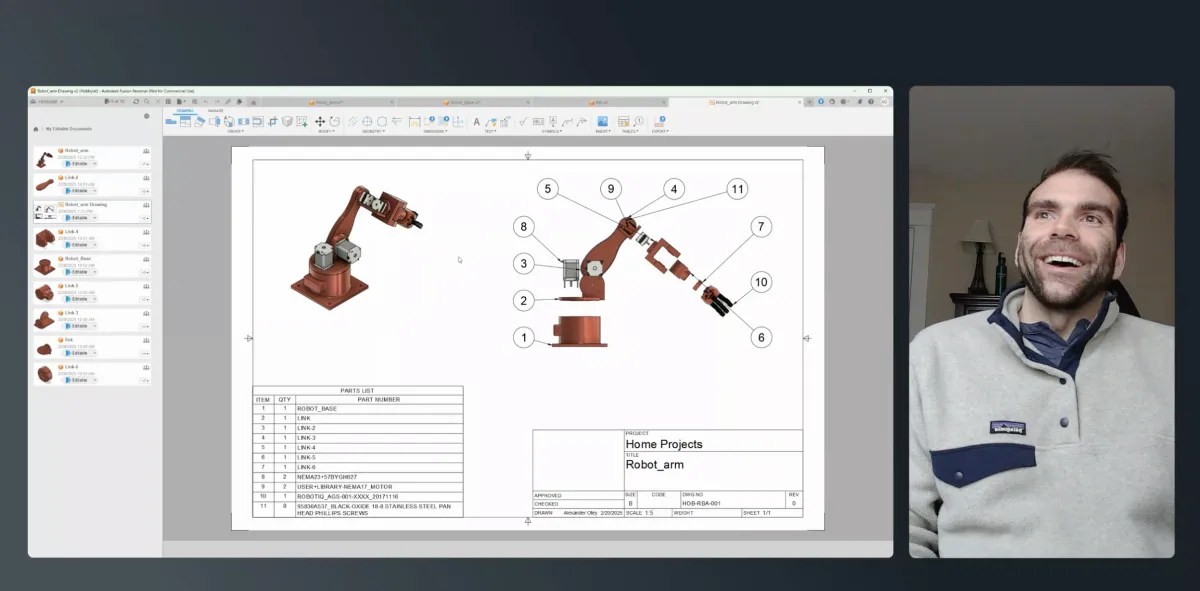
Task: Select balloon number 1 on the drawing
Action: [x=524, y=338]
